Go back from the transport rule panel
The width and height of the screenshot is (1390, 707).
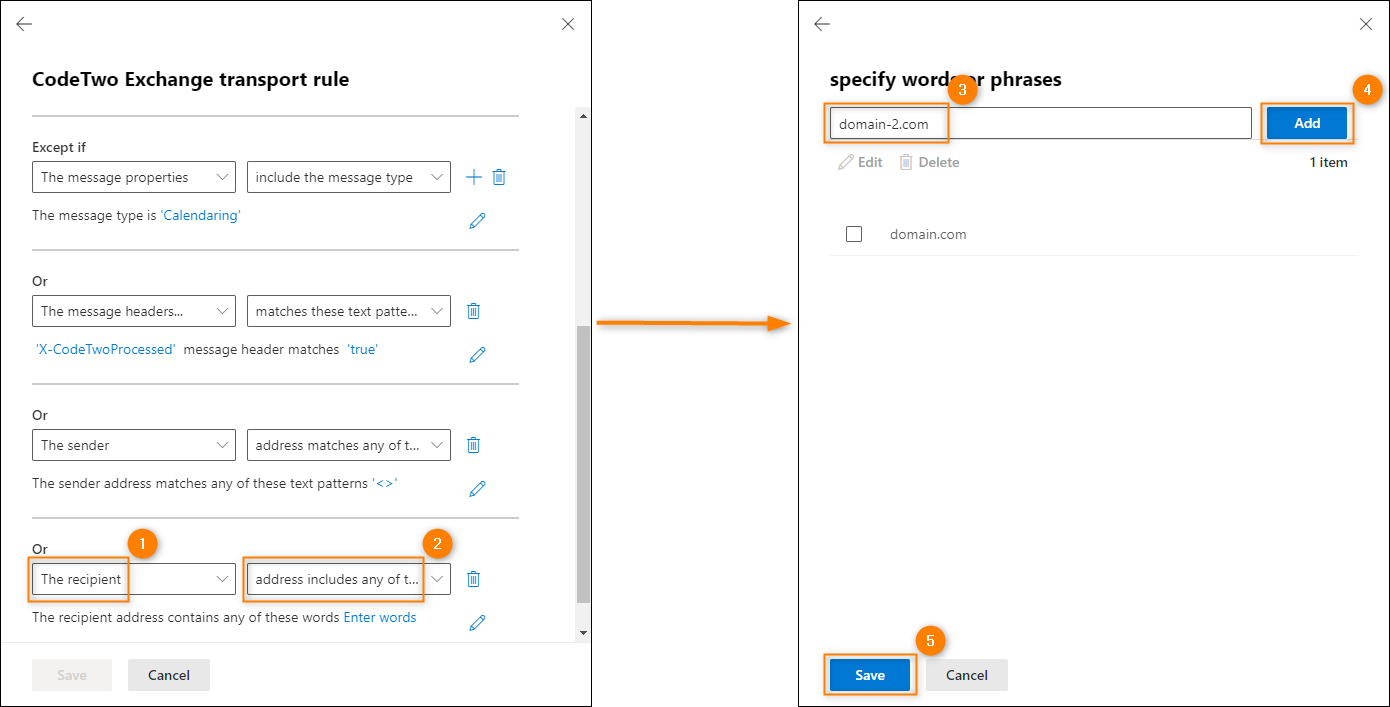[x=24, y=24]
